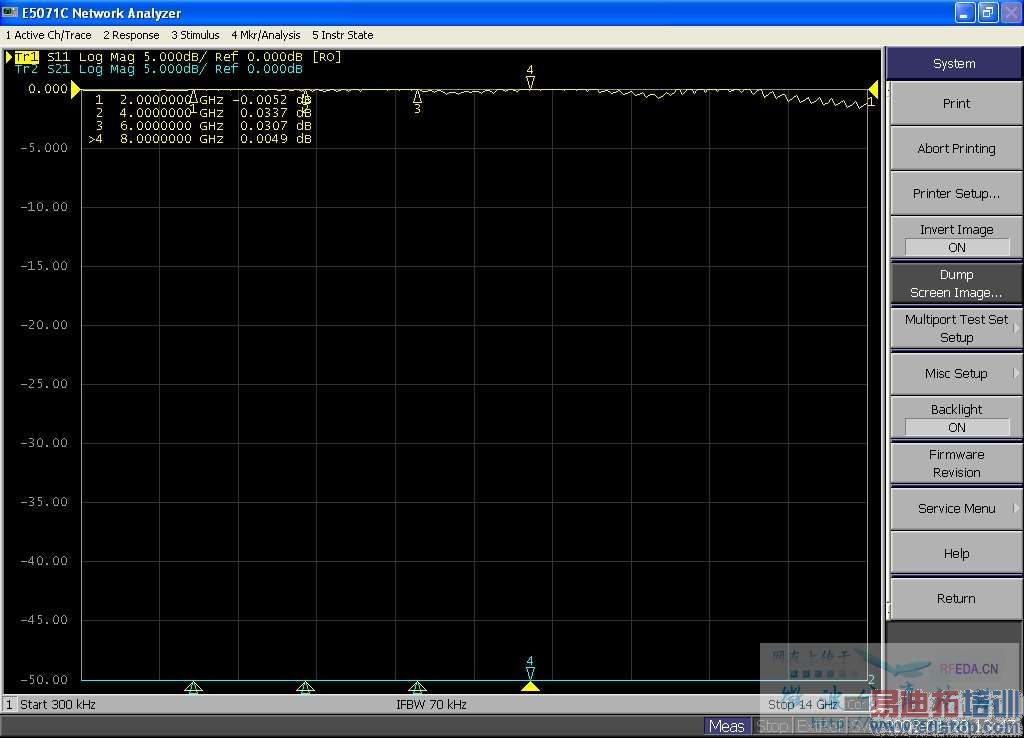
Task: Open the Service Menu submenu
Action: [956, 508]
